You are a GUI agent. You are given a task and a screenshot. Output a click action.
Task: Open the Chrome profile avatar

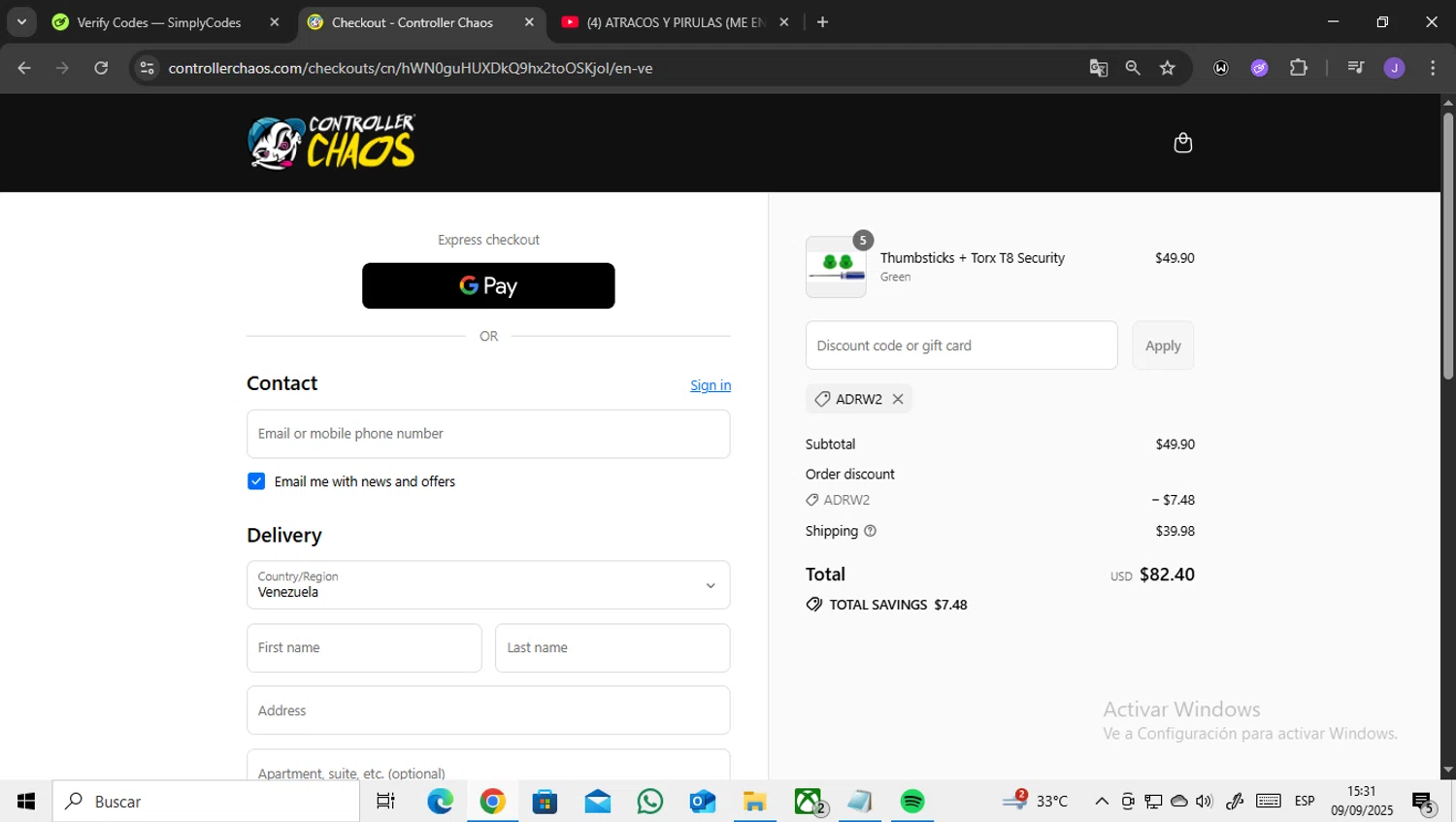1394,68
